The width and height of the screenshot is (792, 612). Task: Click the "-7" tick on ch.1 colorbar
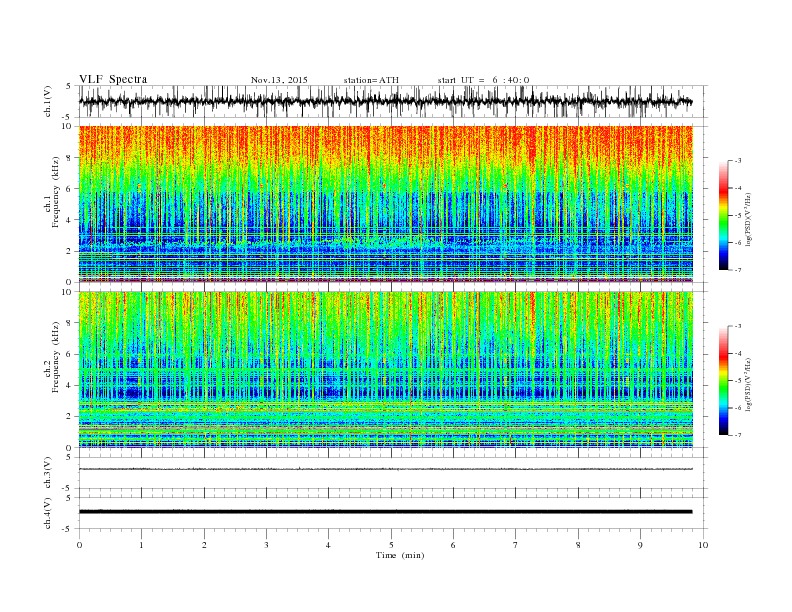coord(738,270)
